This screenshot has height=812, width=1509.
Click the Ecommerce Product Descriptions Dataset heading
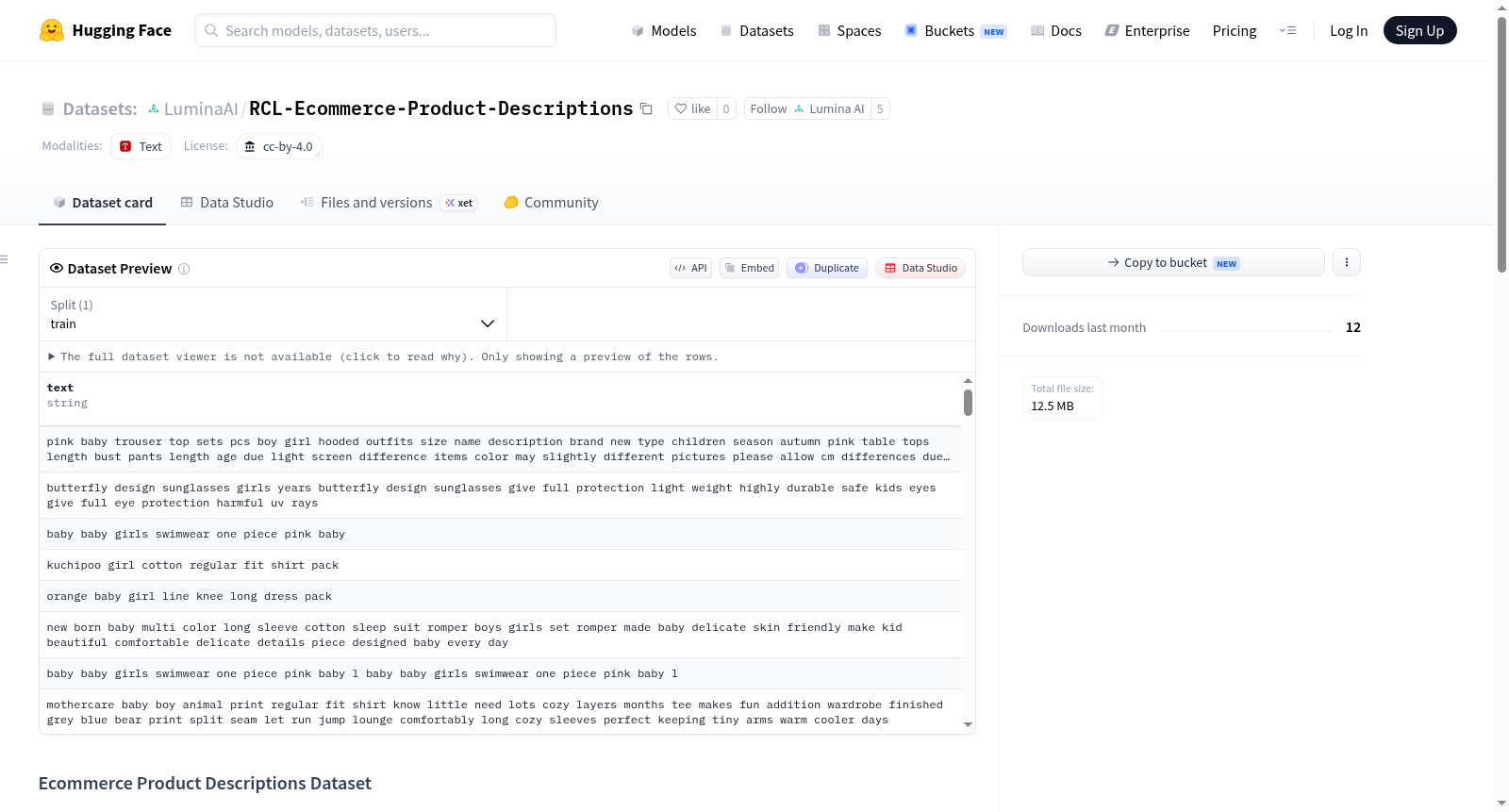[x=205, y=784]
